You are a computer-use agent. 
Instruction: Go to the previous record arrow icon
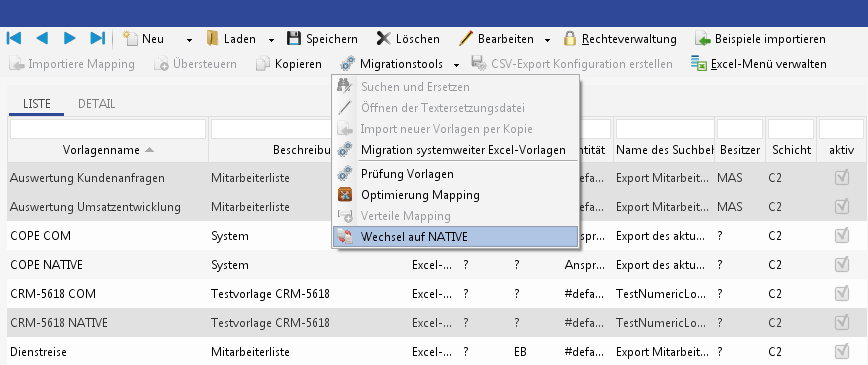(42, 38)
